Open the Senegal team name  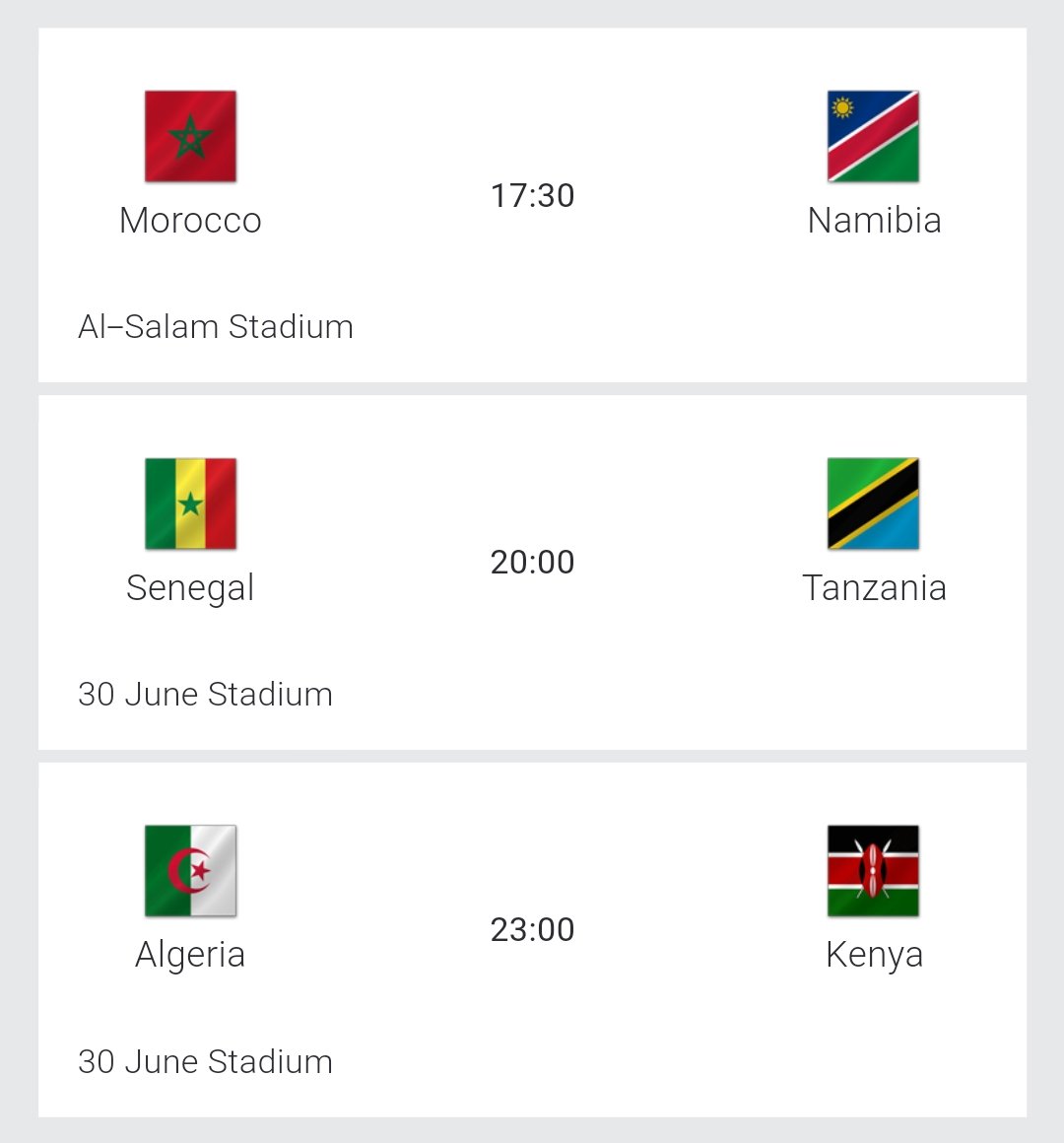pos(190,588)
